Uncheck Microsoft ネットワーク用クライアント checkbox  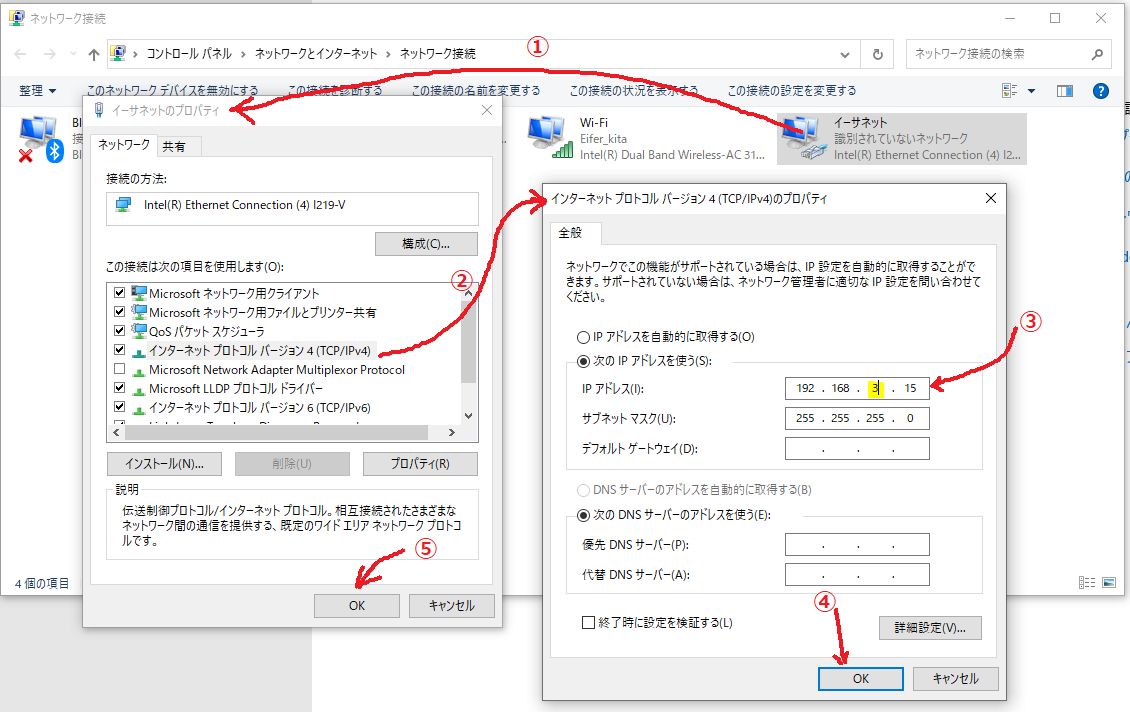[120, 293]
